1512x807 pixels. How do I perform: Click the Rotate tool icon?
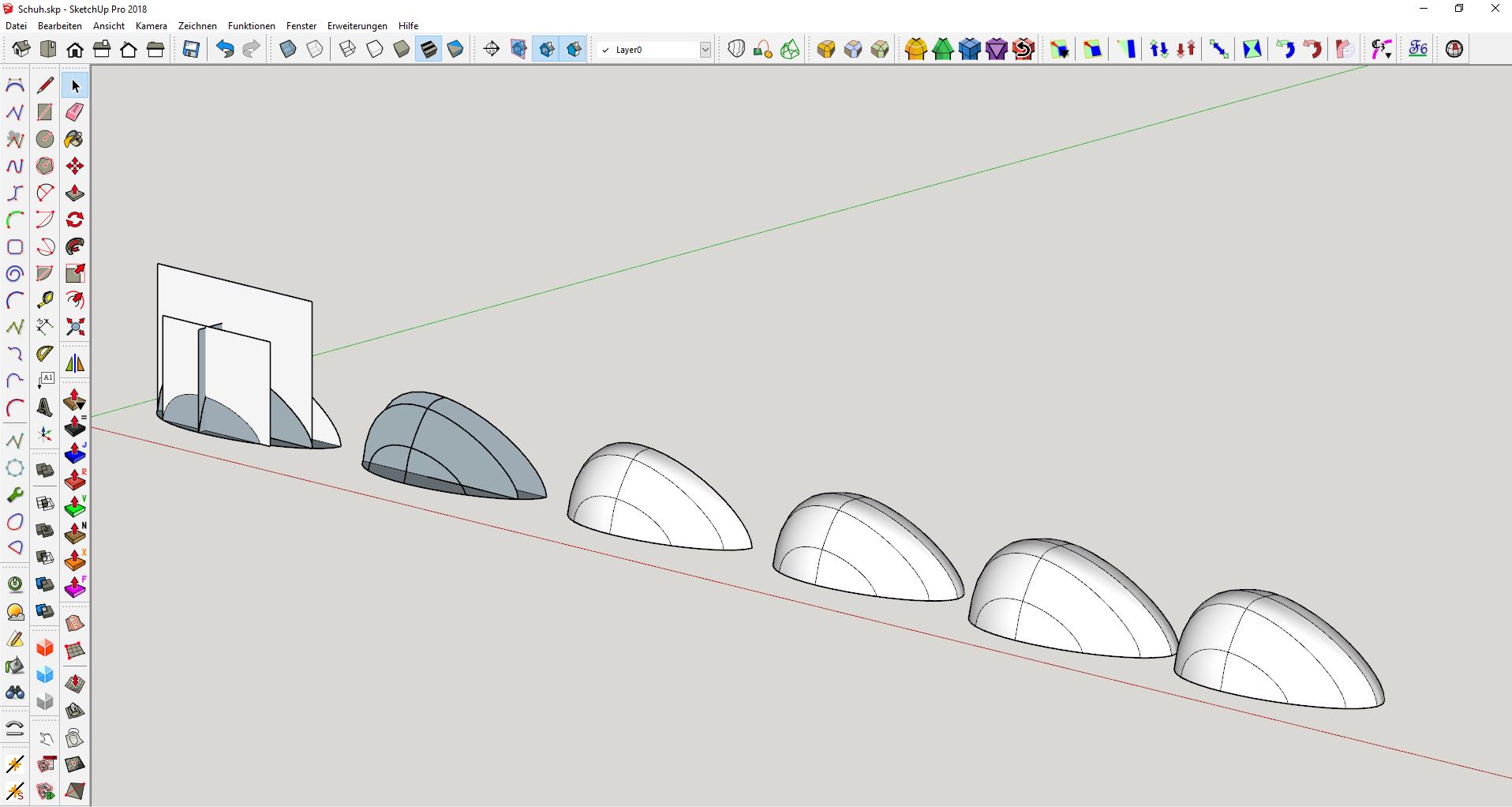75,220
